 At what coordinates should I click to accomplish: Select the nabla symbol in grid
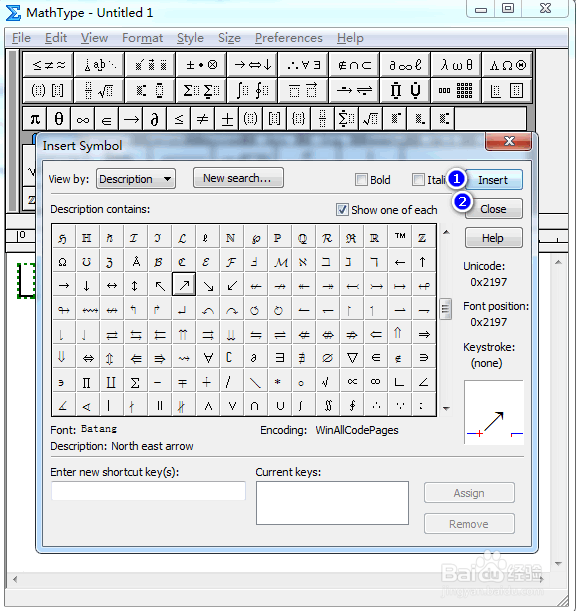(x=352, y=358)
